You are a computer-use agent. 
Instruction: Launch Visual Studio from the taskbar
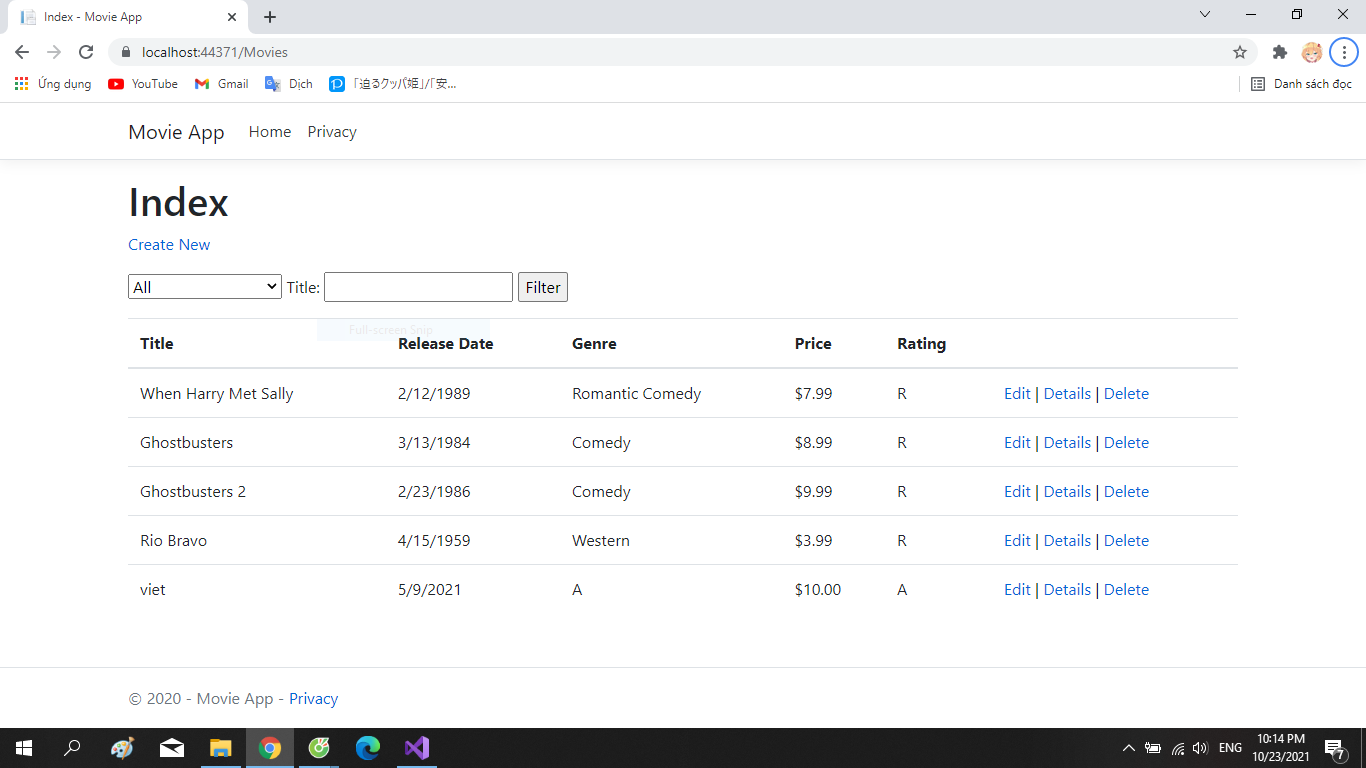tap(417, 748)
